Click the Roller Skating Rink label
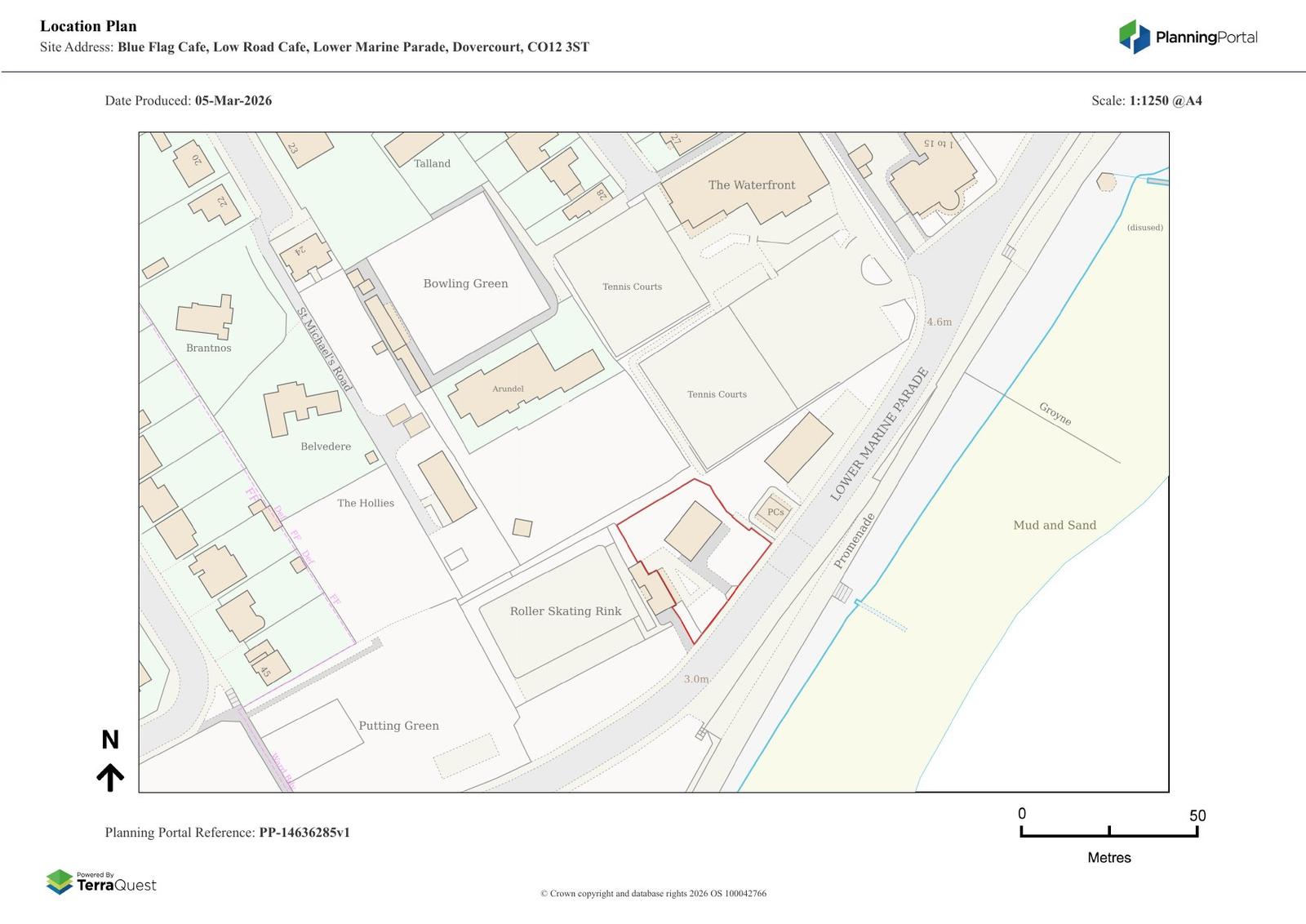This screenshot has height=924, width=1306. click(x=565, y=611)
